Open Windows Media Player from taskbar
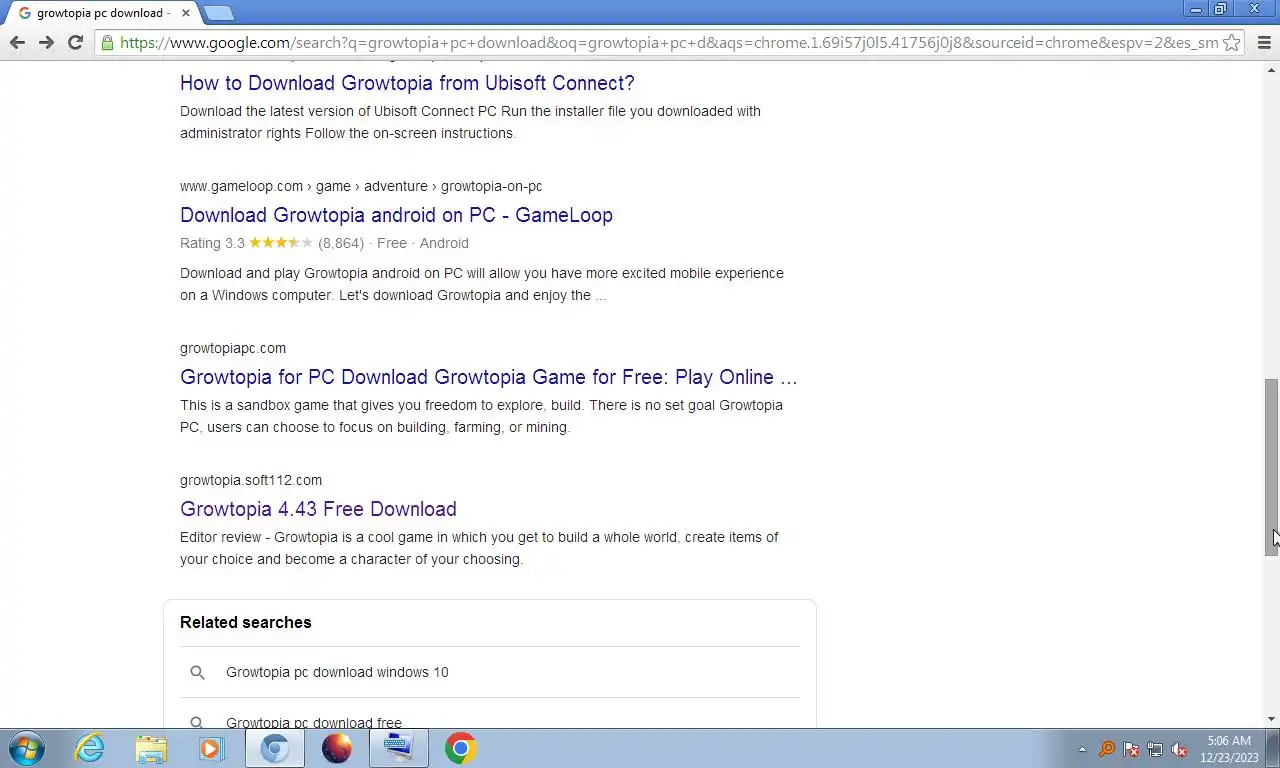 tap(212, 748)
